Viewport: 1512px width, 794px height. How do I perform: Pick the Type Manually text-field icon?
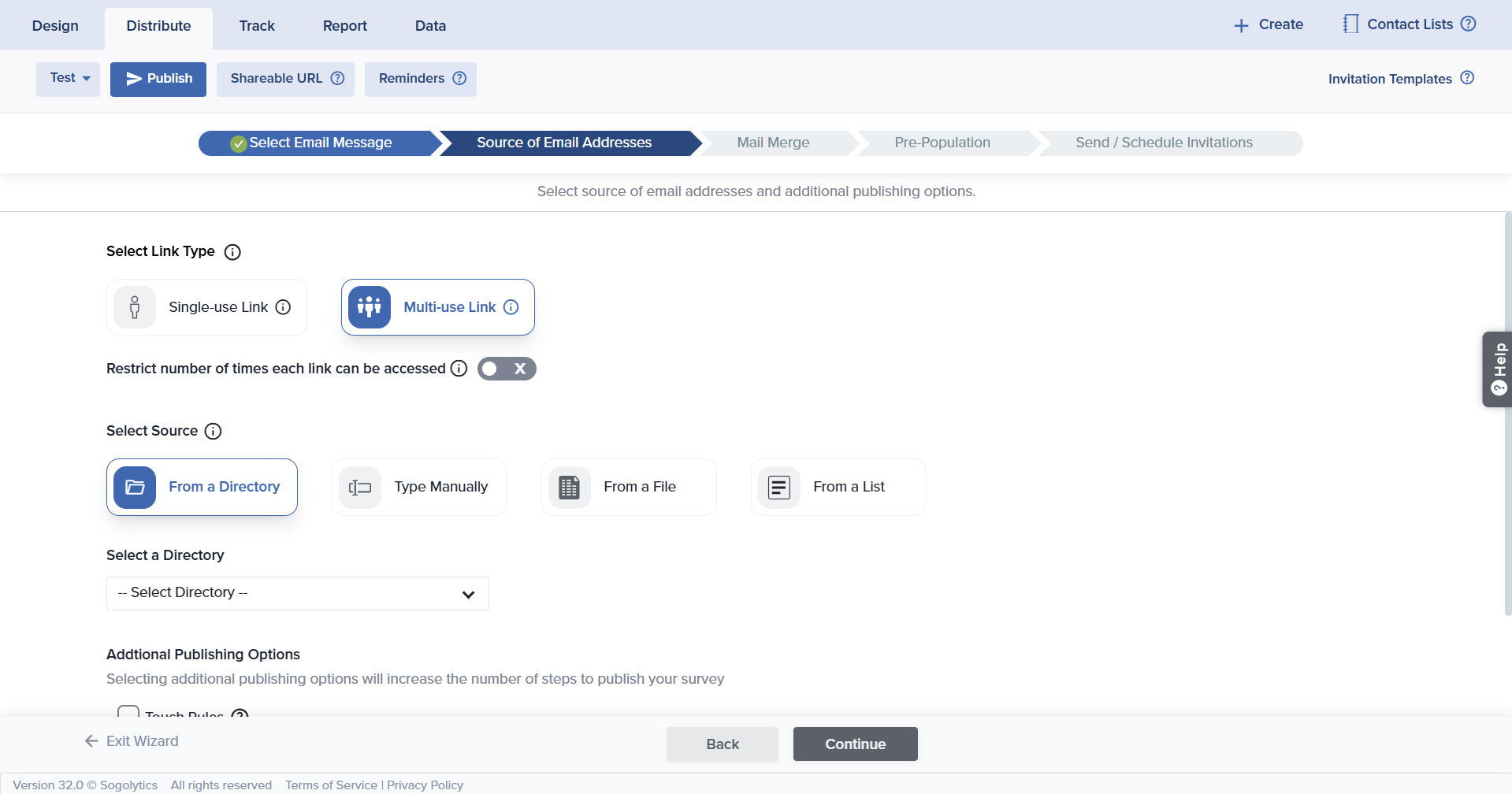coord(360,488)
